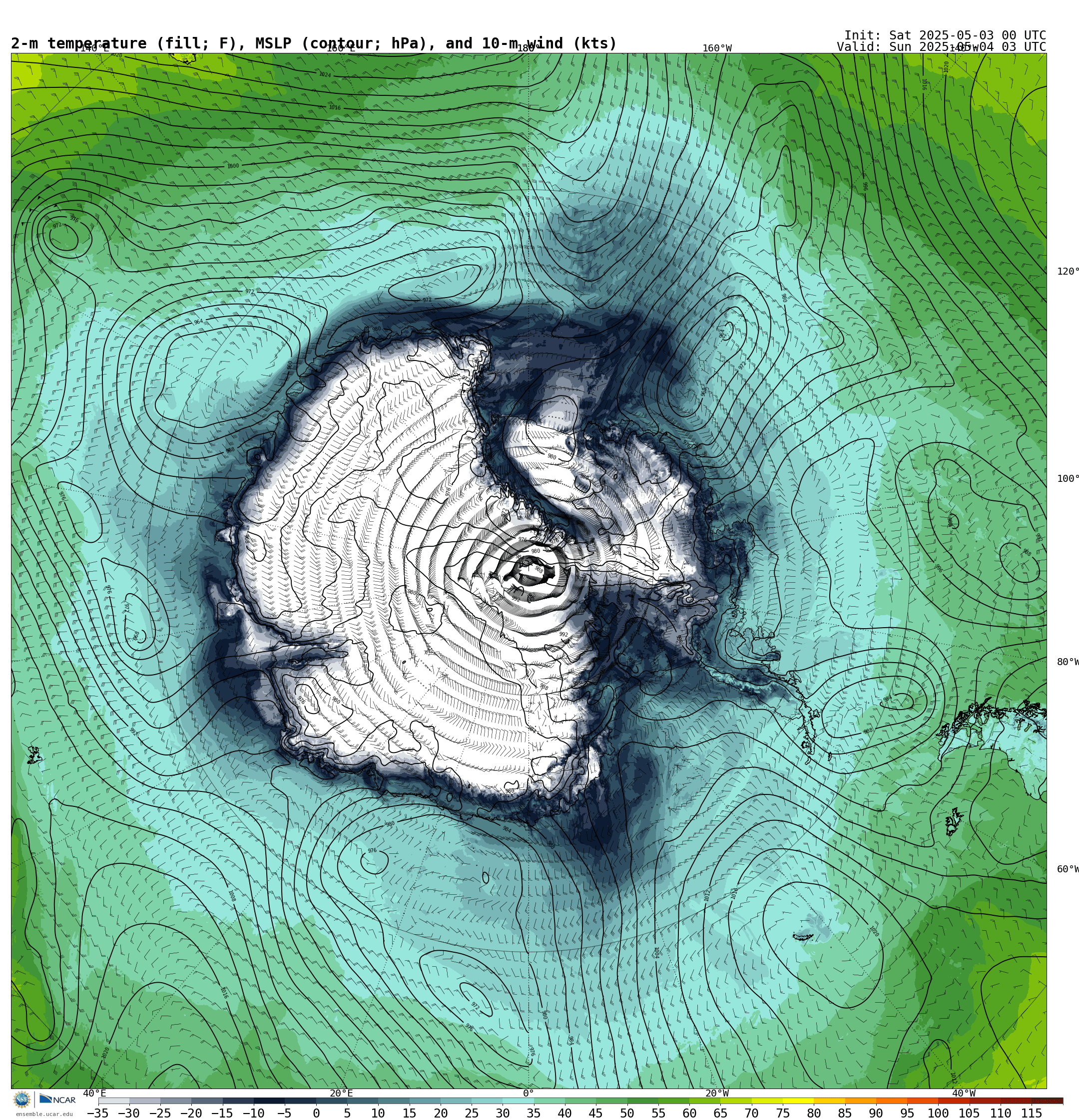Pick the dark green swatch between 50 and 55
The height and width of the screenshot is (1120, 1079).
click(642, 1101)
